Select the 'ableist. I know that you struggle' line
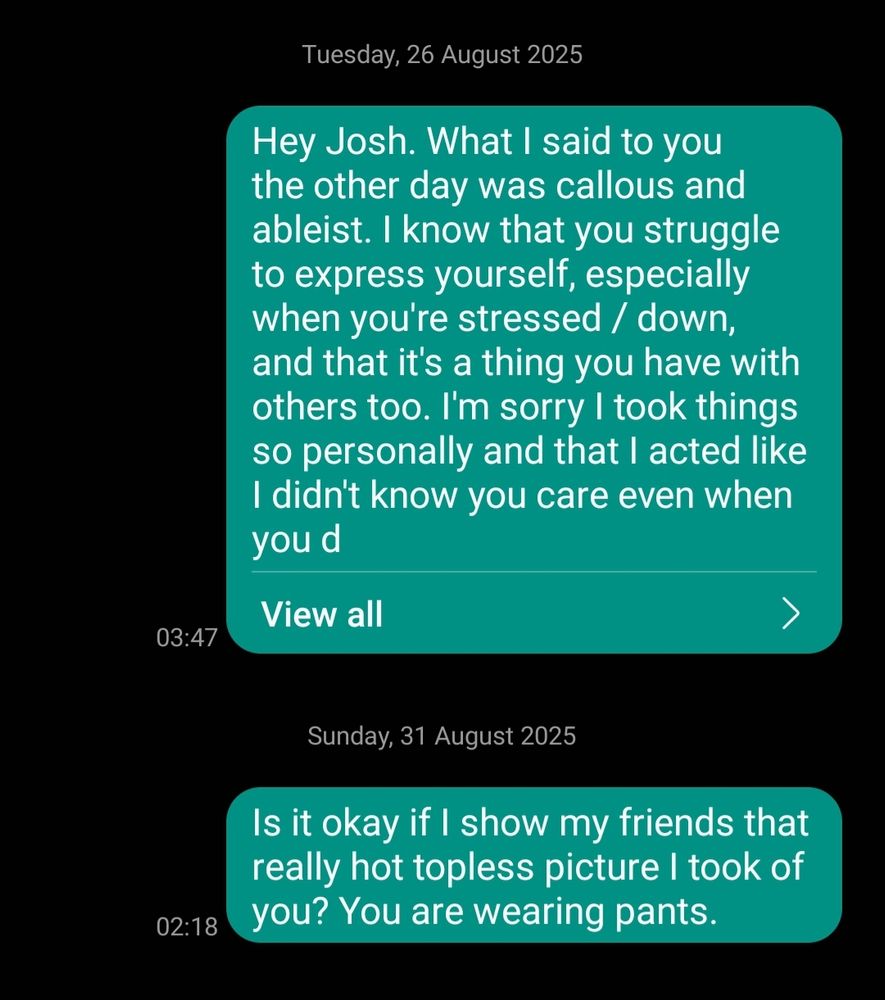Screen dimensions: 885x1000 click(516, 230)
